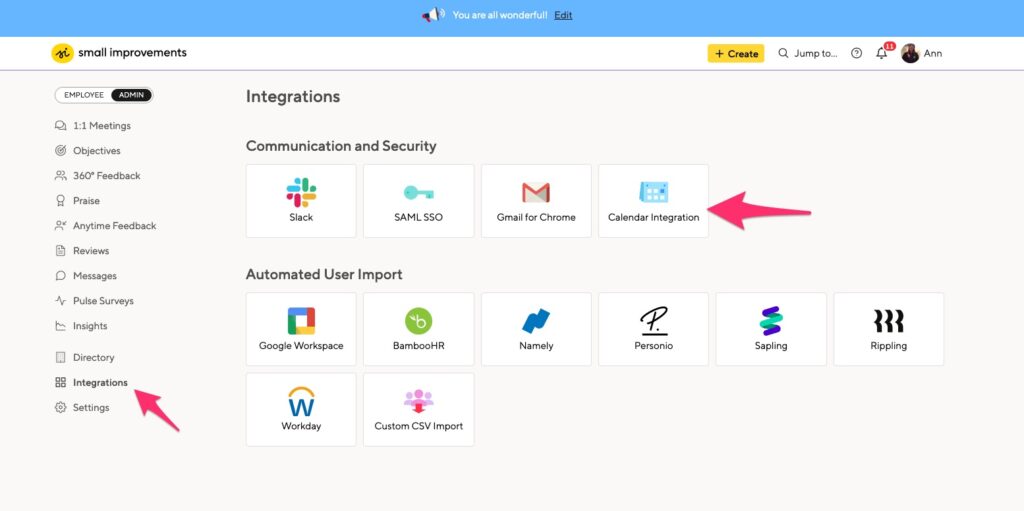Viewport: 1024px width, 511px height.
Task: Open the Rippling integration
Action: [889, 329]
